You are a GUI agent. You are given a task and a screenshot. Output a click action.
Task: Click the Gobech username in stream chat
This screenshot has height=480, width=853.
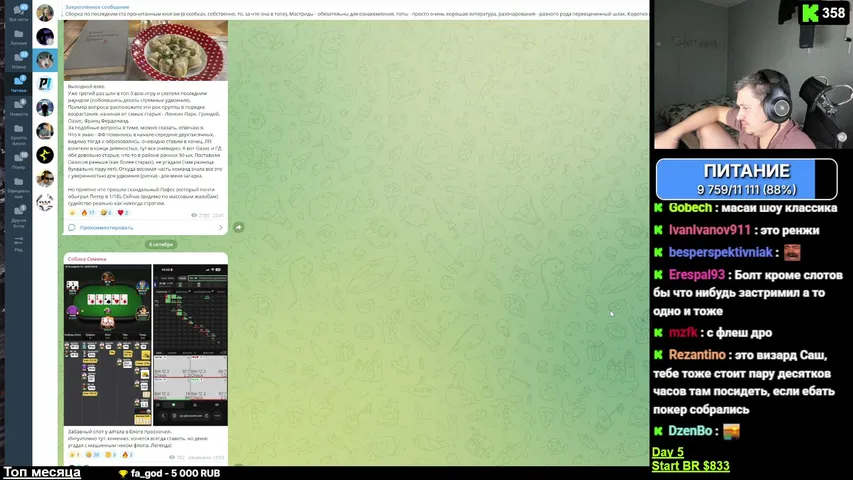pyautogui.click(x=690, y=208)
